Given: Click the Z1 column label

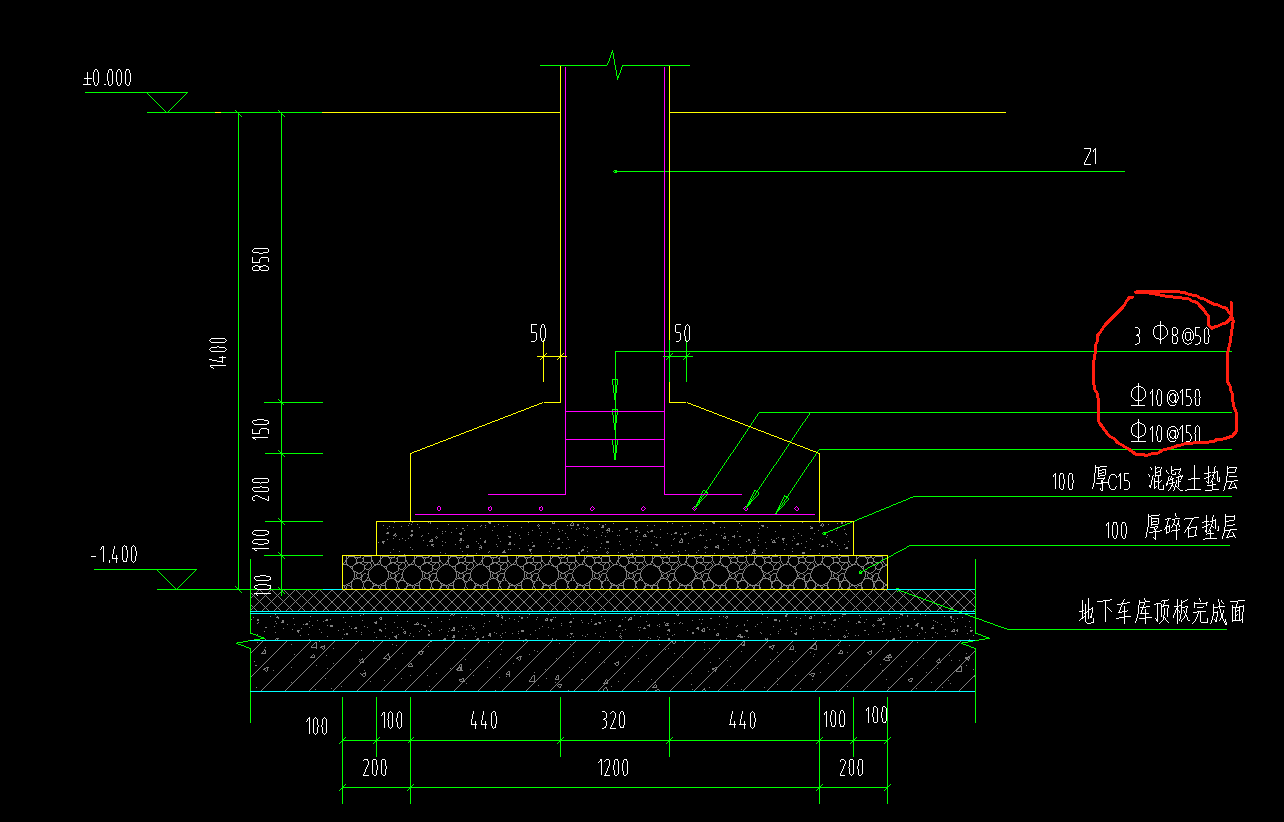Looking at the screenshot, I should point(1091,157).
